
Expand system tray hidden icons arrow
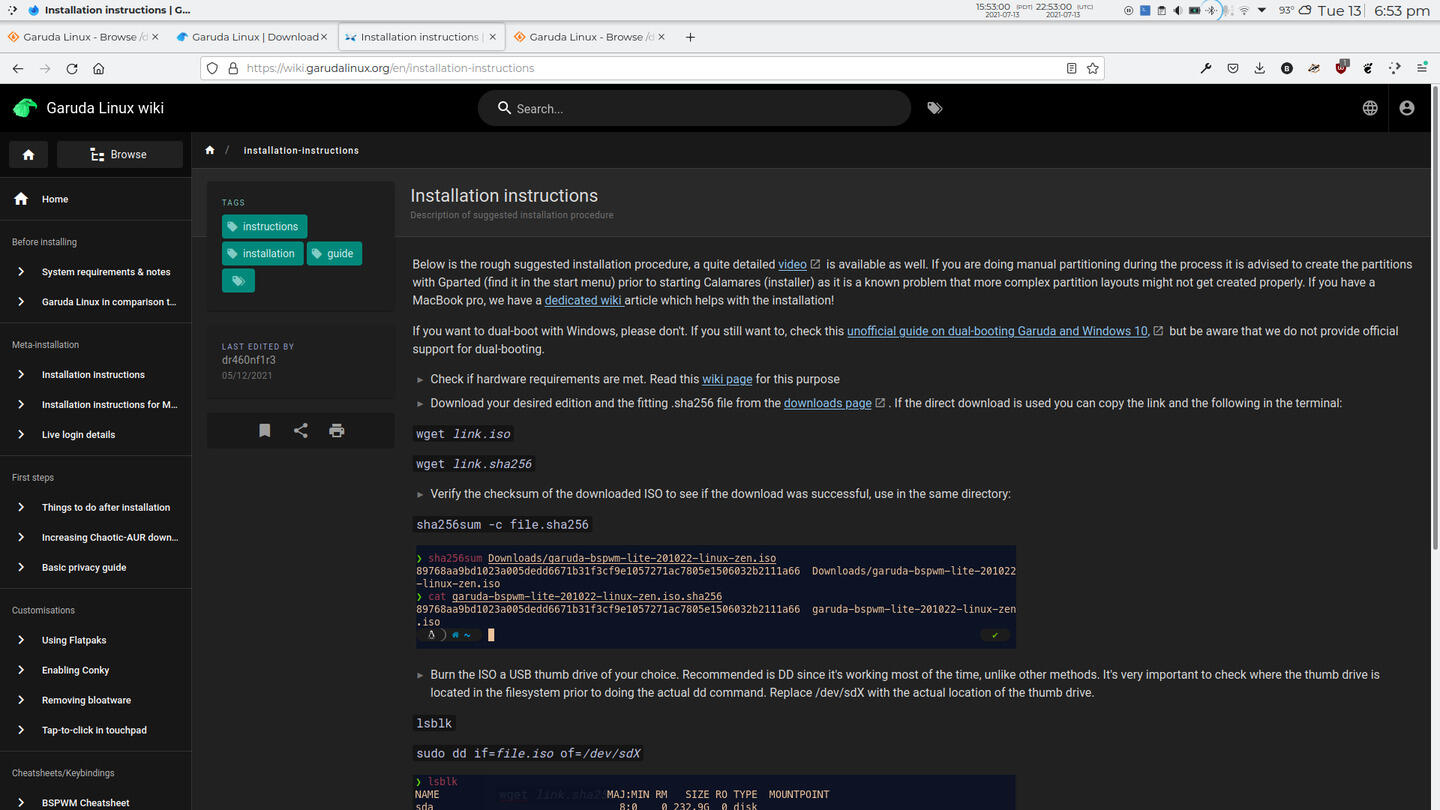tap(1262, 10)
